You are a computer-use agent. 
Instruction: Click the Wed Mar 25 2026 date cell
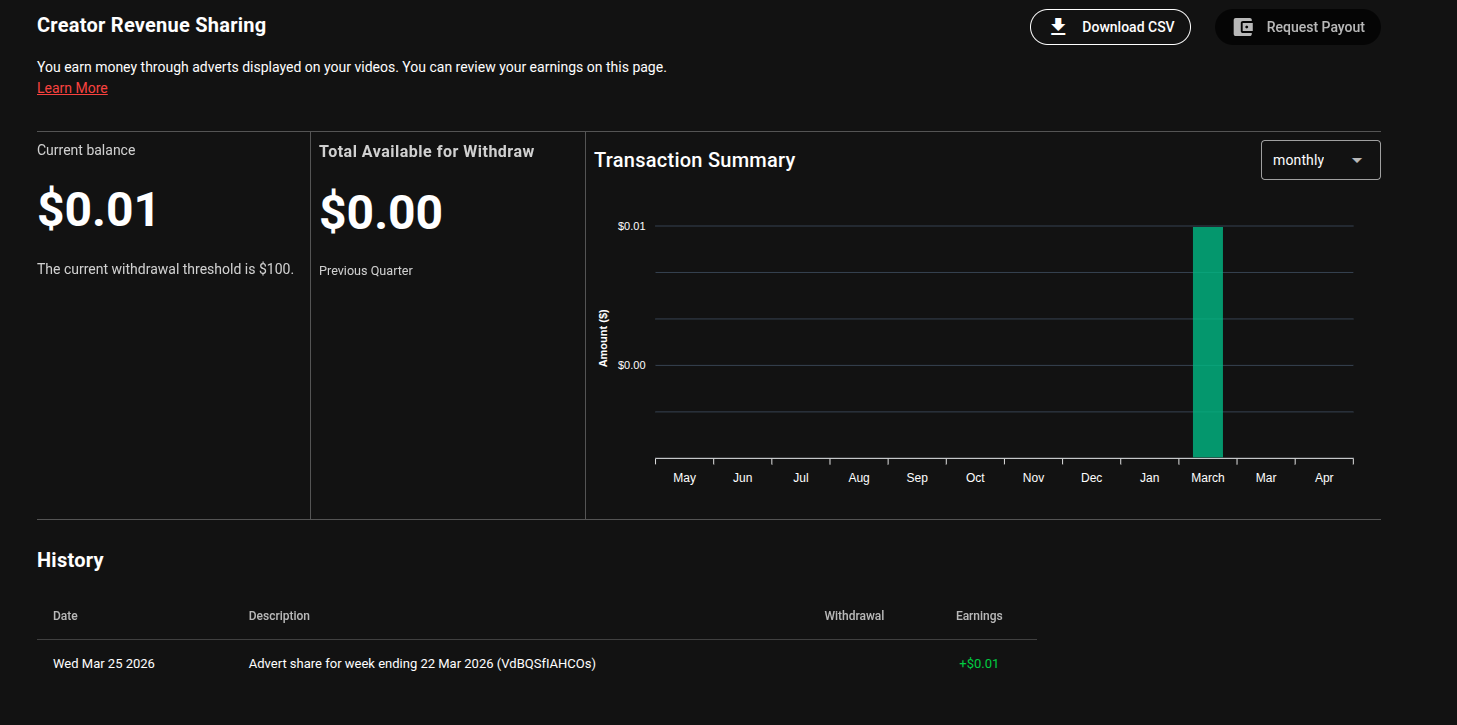coord(104,664)
